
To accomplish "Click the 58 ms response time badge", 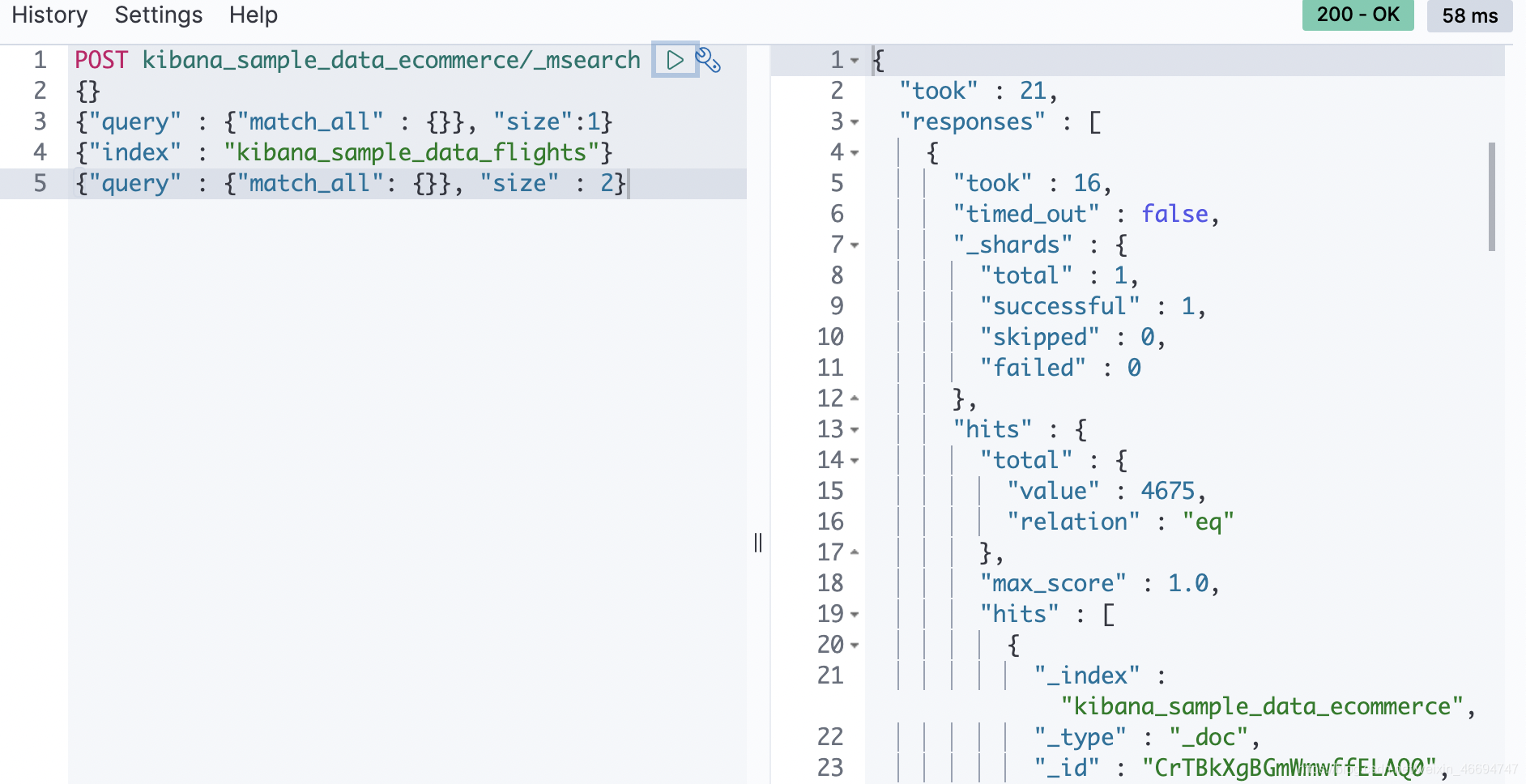I will [x=1469, y=16].
